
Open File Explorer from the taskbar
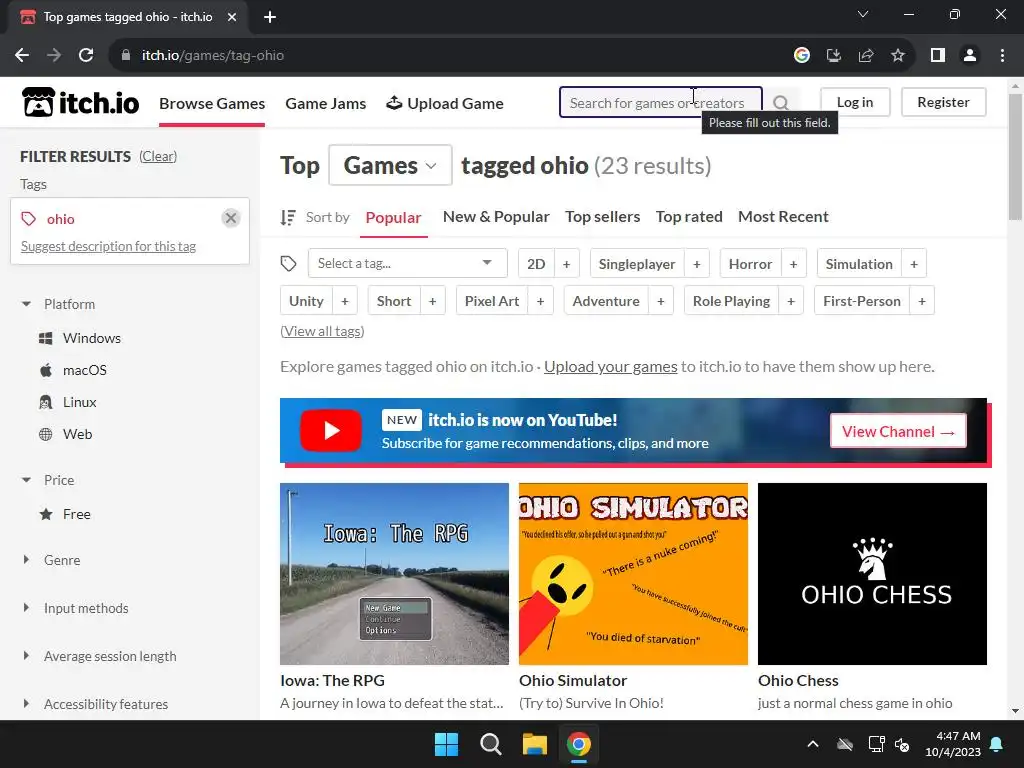tap(534, 744)
